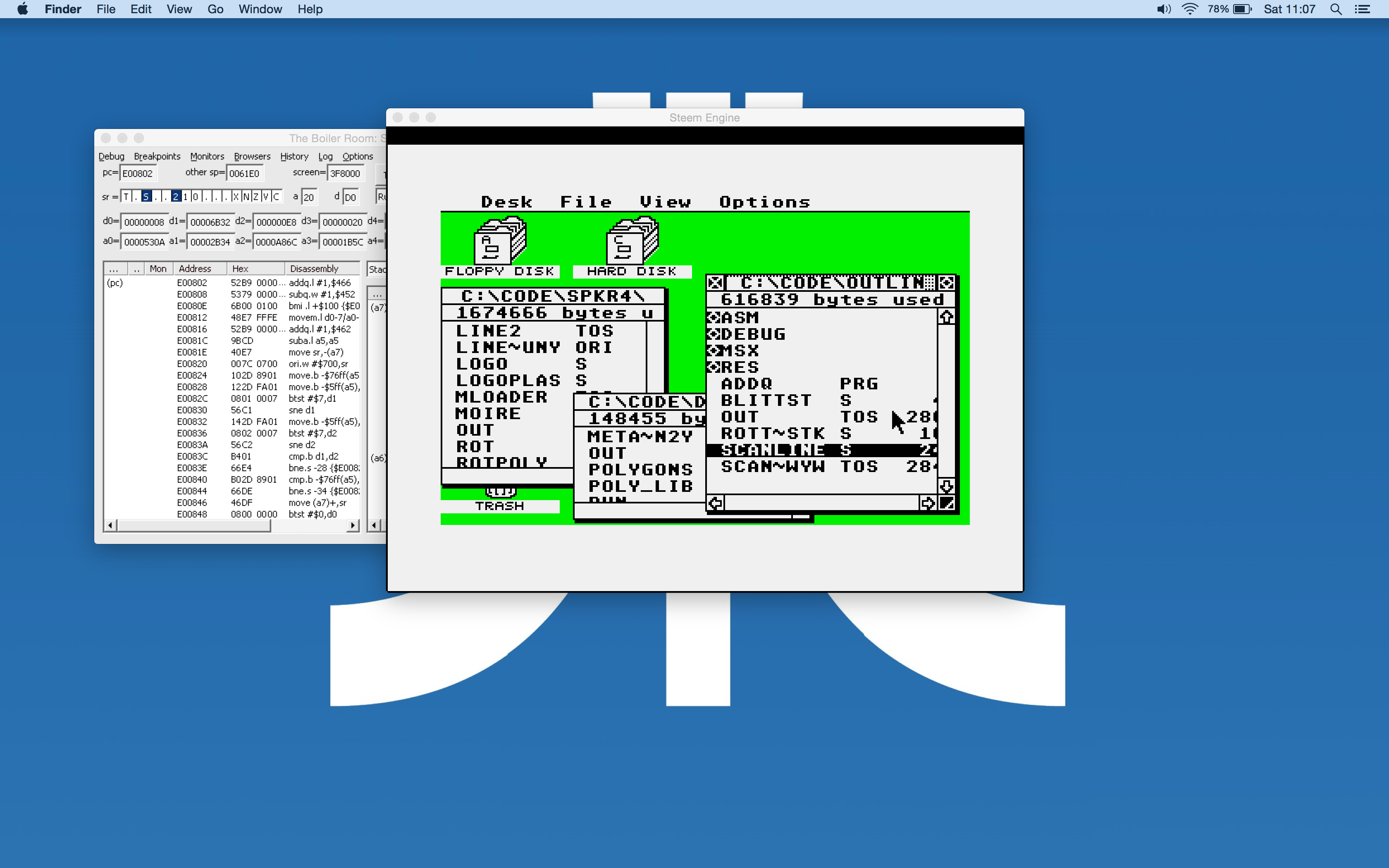
Task: Click the MSX folder icon
Action: click(714, 351)
